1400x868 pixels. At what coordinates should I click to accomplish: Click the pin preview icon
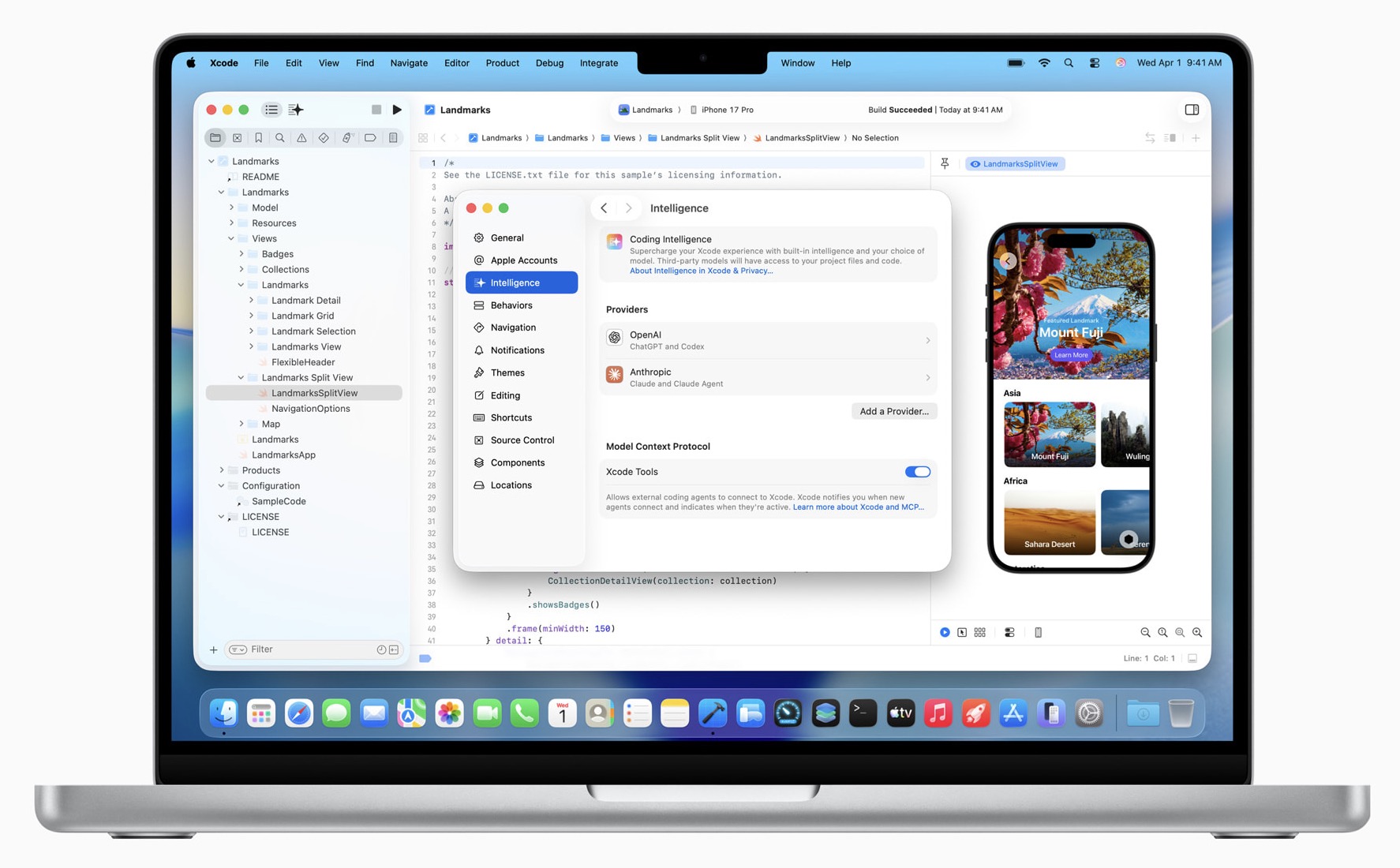click(x=945, y=163)
